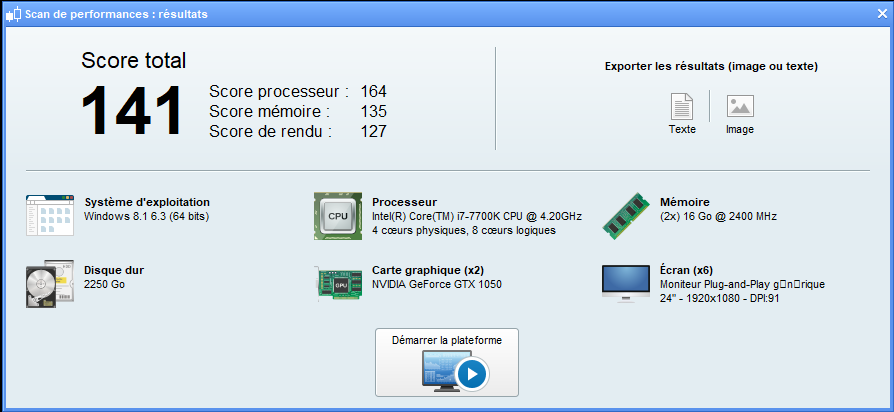Click the Score de rendu value 127

[x=373, y=131]
